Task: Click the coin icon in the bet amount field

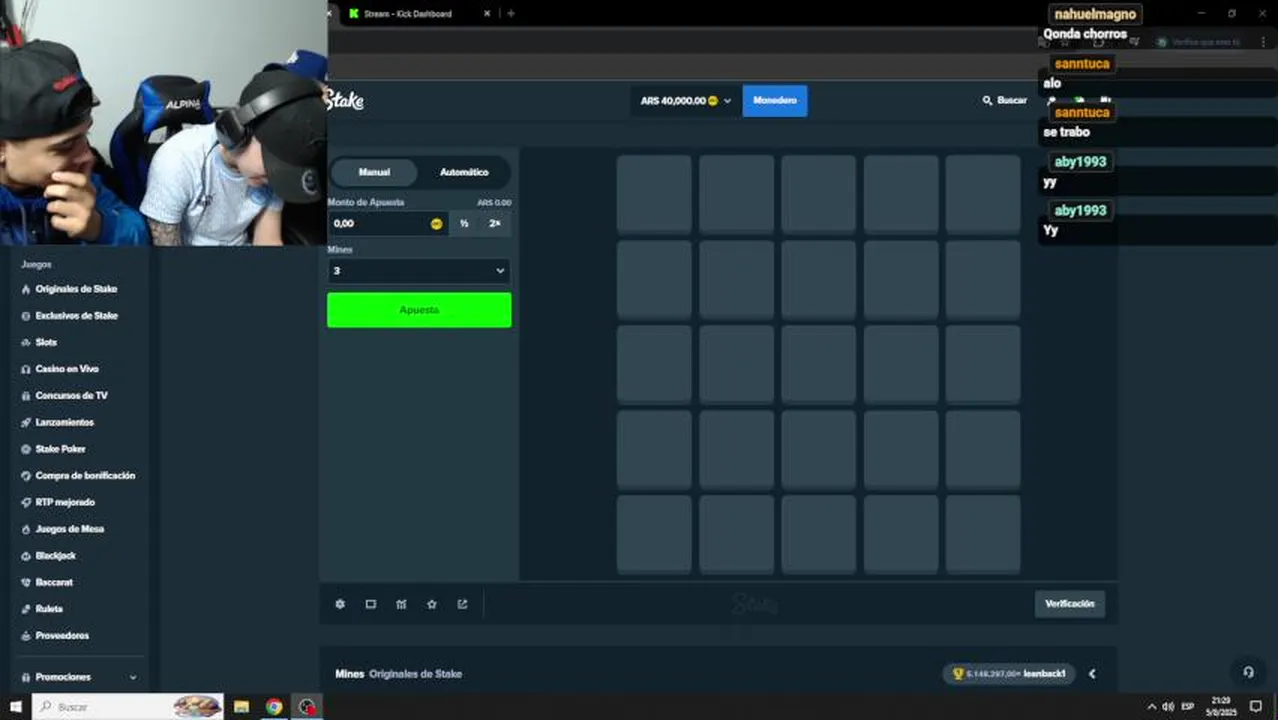Action: click(436, 223)
